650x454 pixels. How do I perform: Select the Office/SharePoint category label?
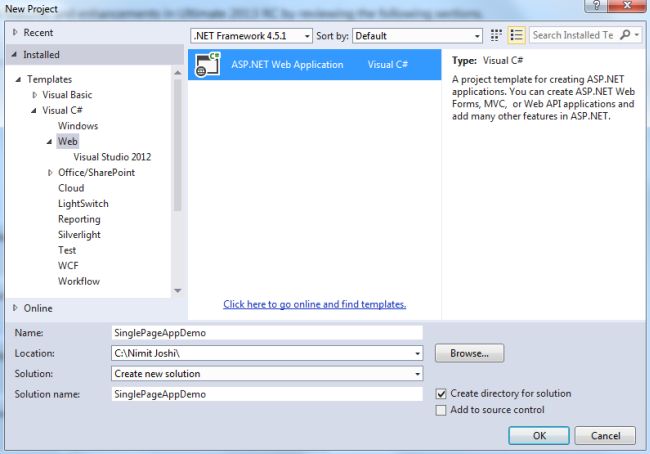click(96, 172)
